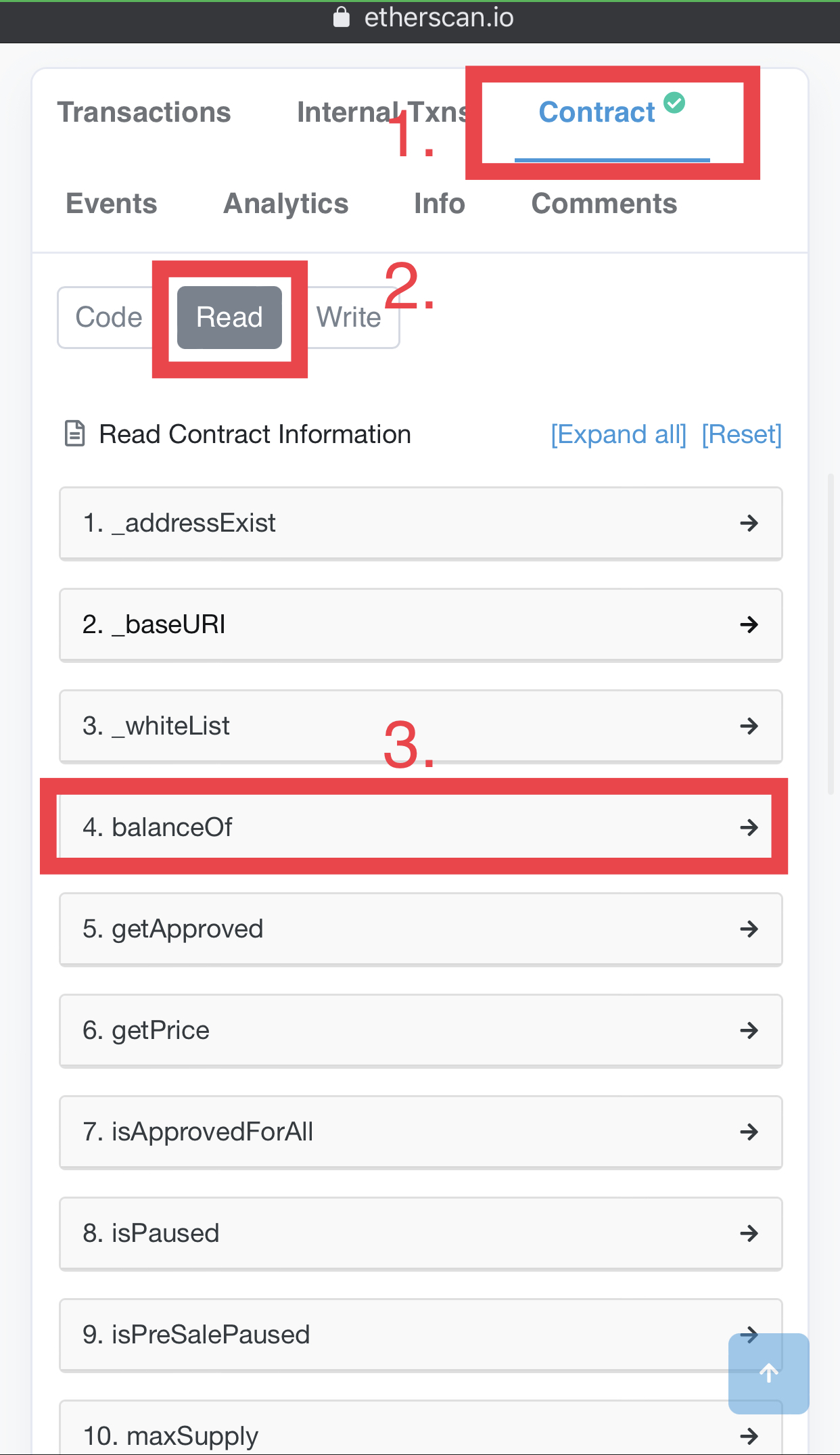Select the Write contract button

point(350,317)
